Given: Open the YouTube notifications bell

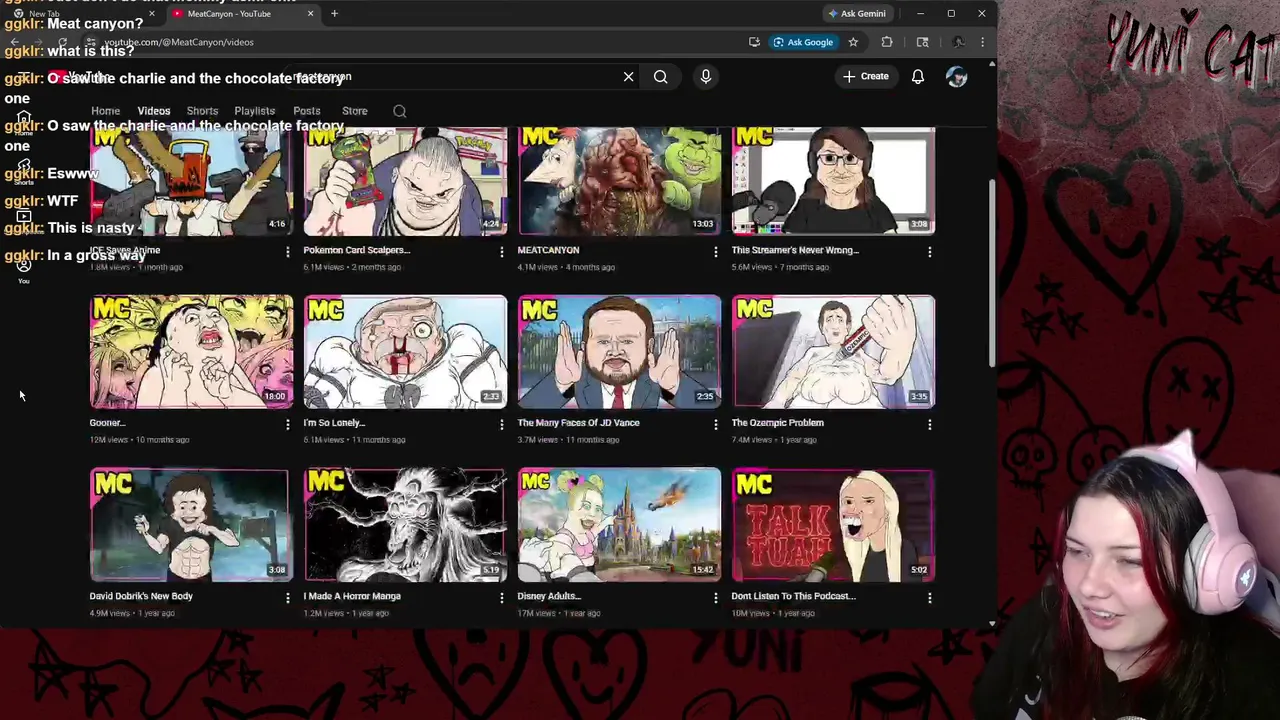Looking at the screenshot, I should 918,76.
